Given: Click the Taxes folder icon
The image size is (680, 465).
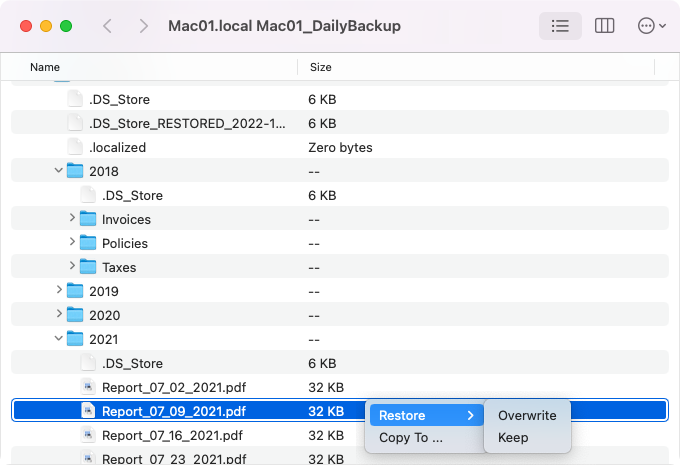Looking at the screenshot, I should pyautogui.click(x=88, y=267).
